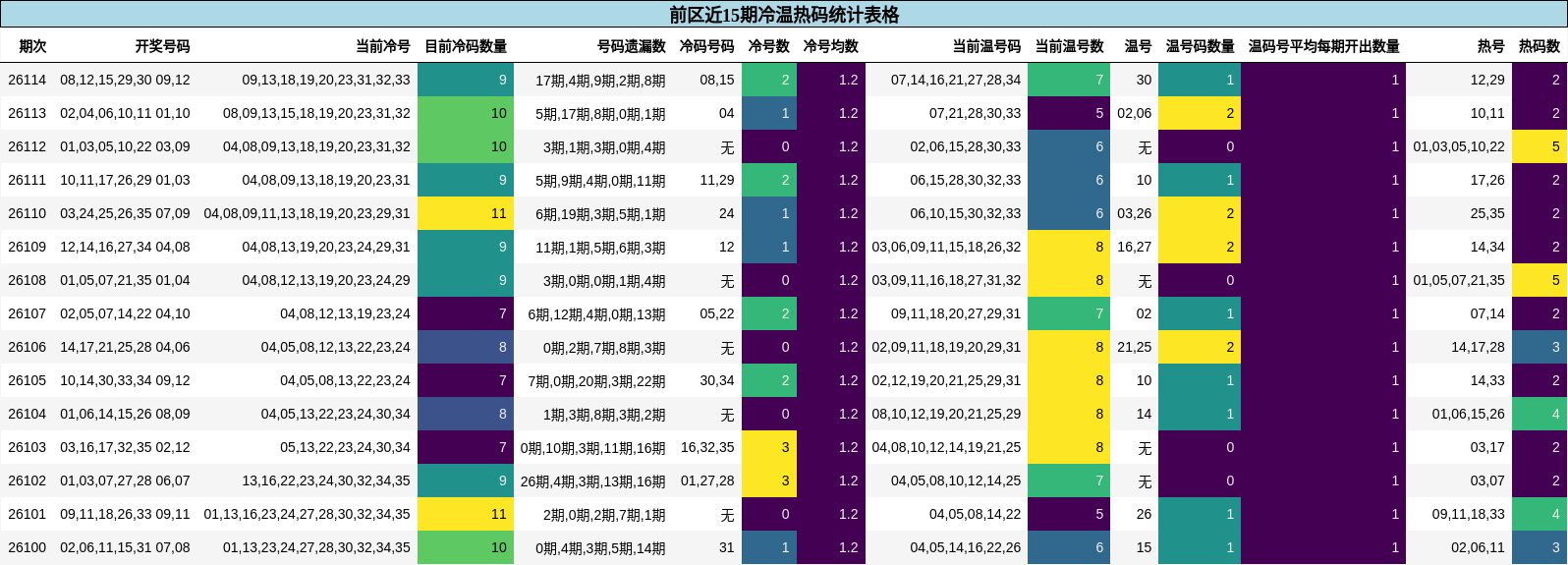Viewport: 1568px width, 565px height.
Task: Click the 目前冷码数量 column header
Action: pos(466,46)
